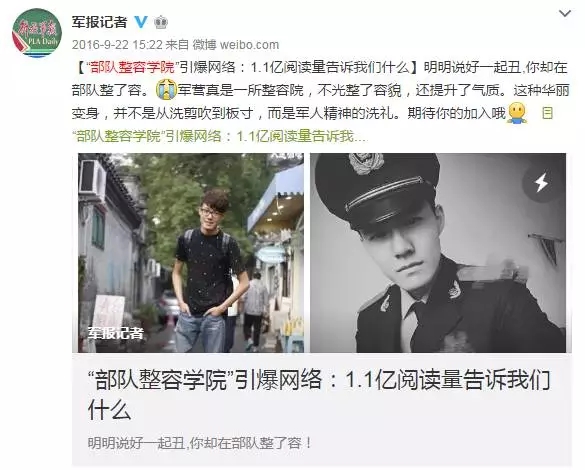585x470 pixels.
Task: Click the smiling yellow emoji
Action: tap(517, 112)
